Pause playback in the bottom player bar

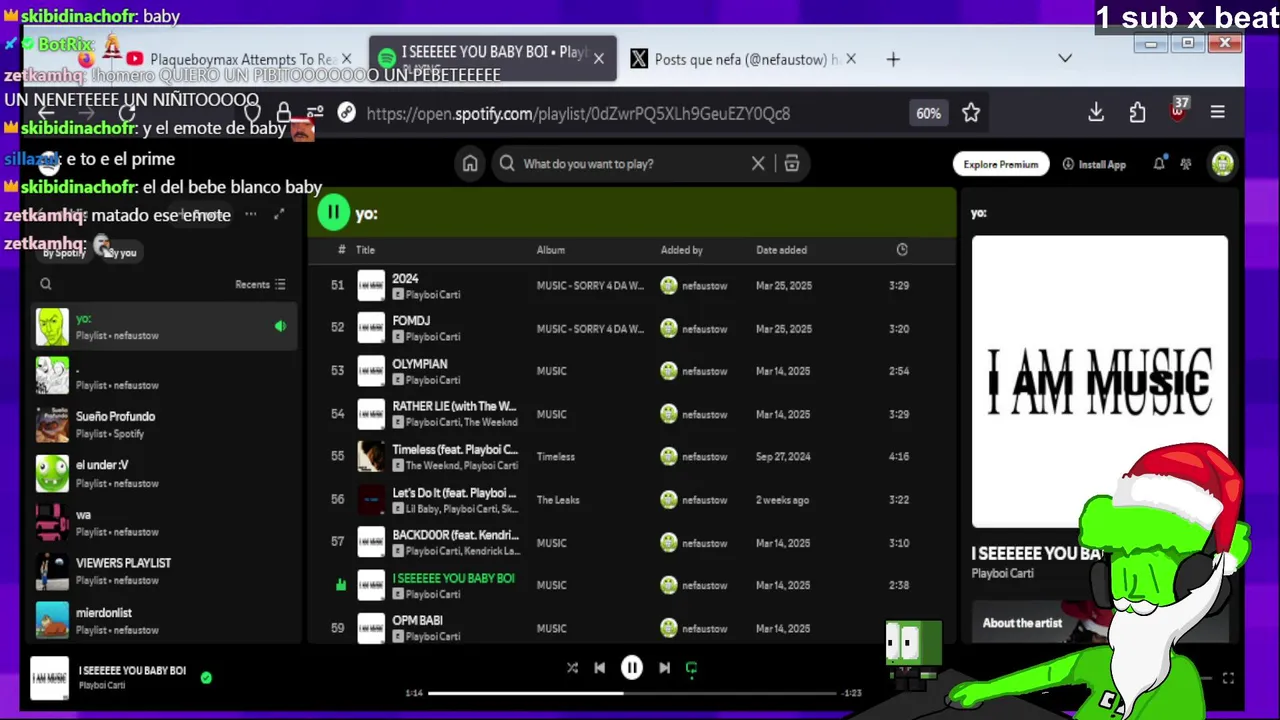632,668
